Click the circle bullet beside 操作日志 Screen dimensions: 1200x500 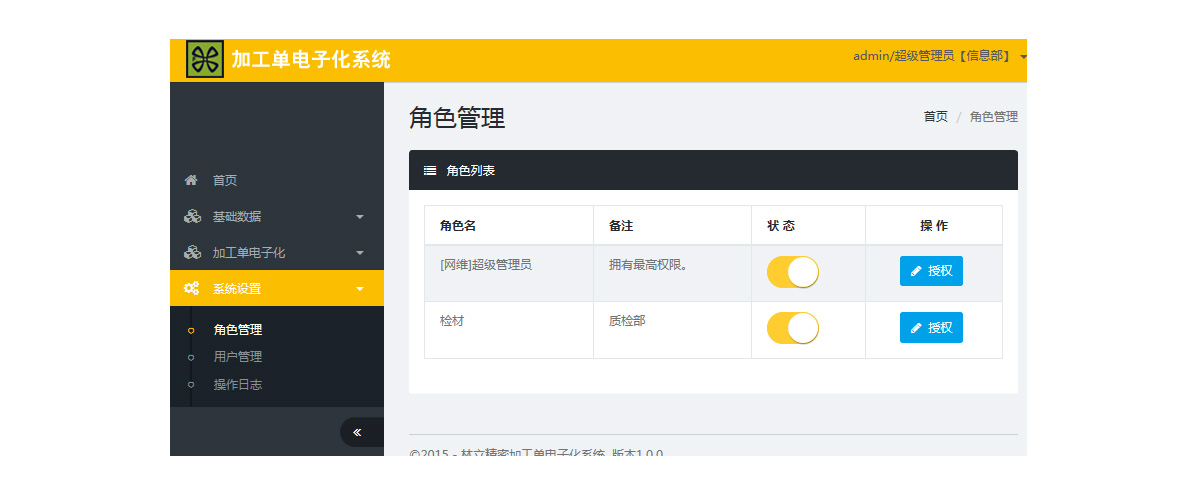(x=191, y=385)
